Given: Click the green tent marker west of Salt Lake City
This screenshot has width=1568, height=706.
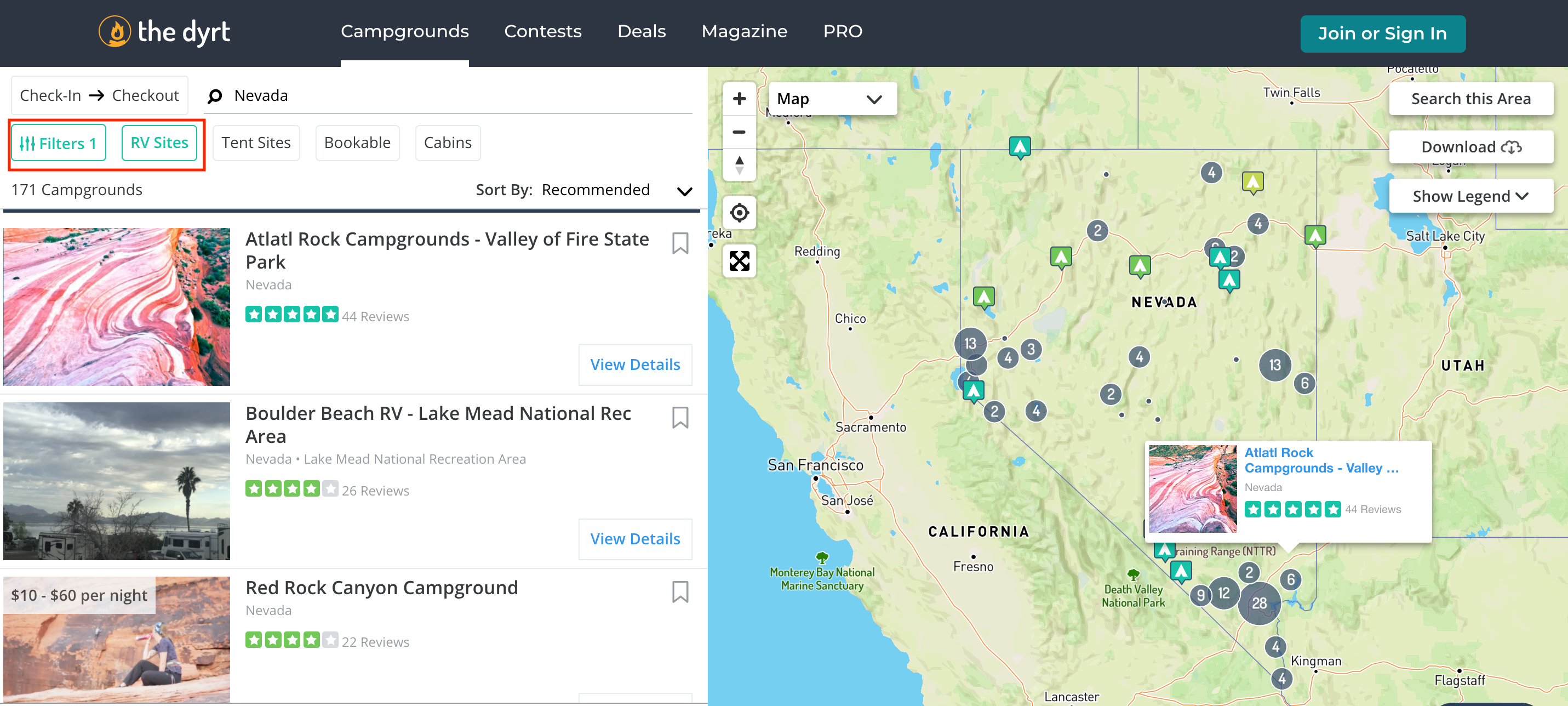Looking at the screenshot, I should point(1315,236).
